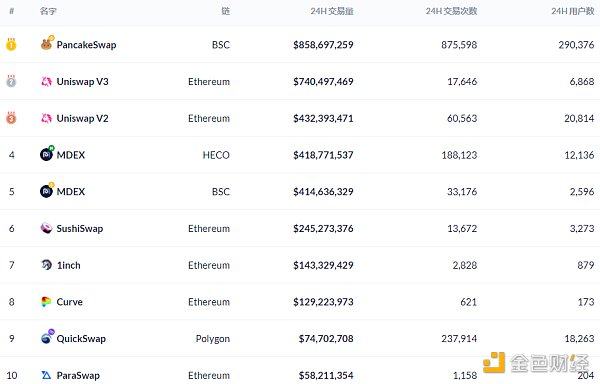Image resolution: width=600 pixels, height=384 pixels.
Task: Open the SushiSwap name link
Action: tap(80, 229)
